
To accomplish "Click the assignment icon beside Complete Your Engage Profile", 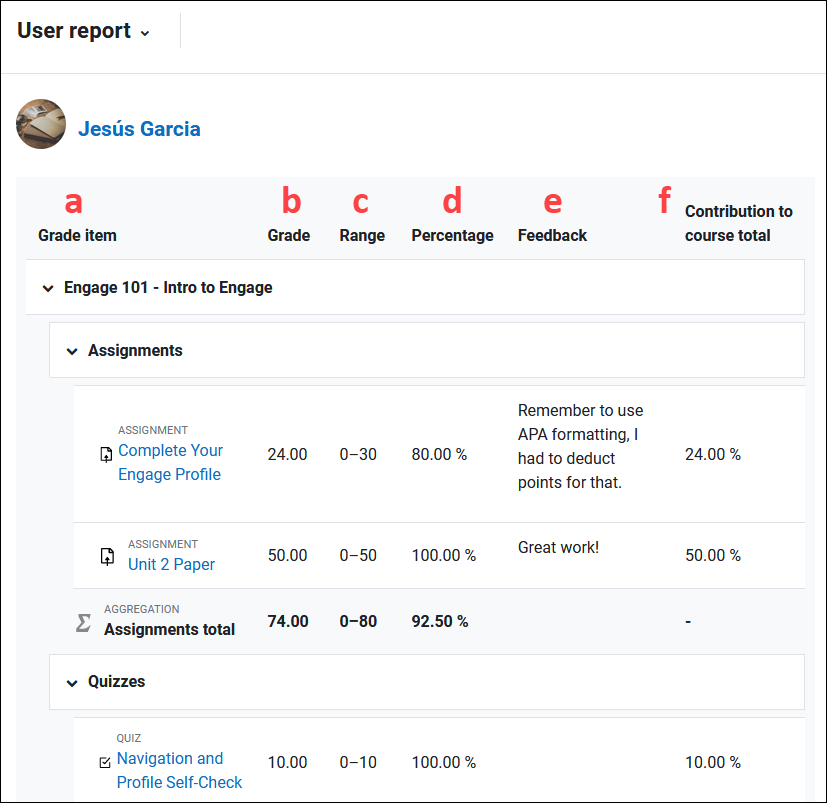I will (x=105, y=453).
